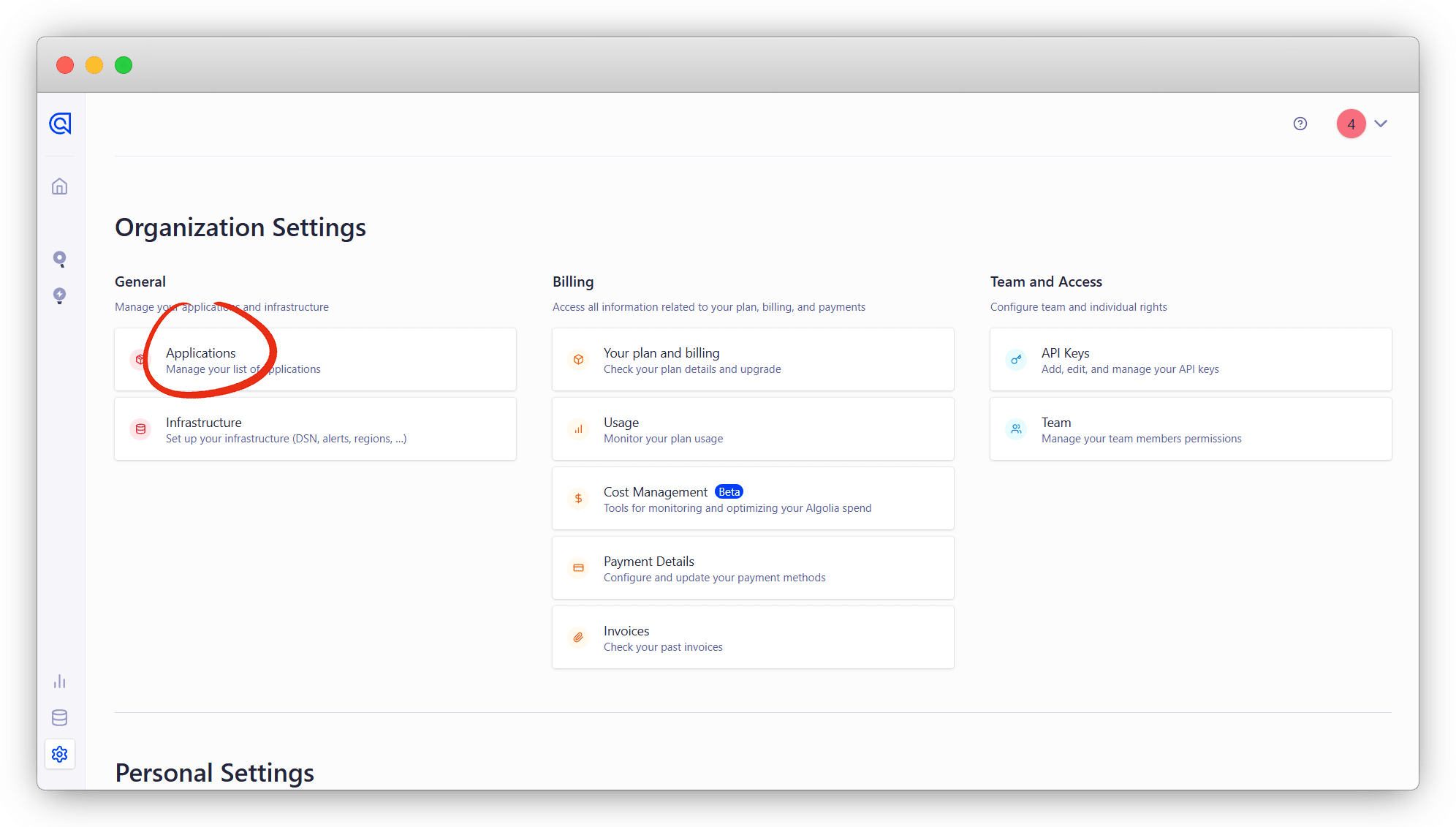Click the help question mark icon

pyautogui.click(x=1300, y=124)
